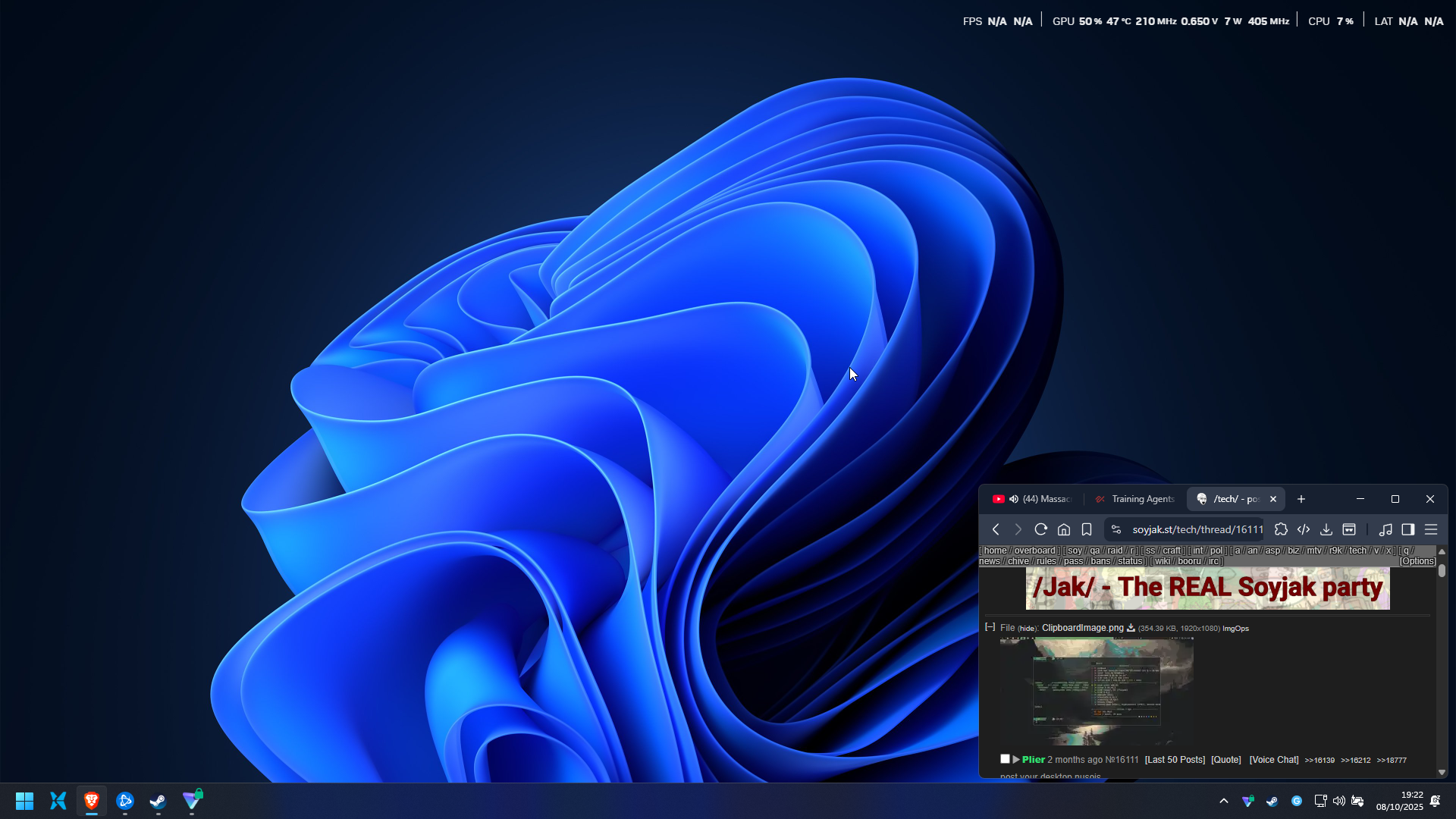The height and width of the screenshot is (819, 1456).
Task: Click the [Options] link on board bar
Action: 1417,561
